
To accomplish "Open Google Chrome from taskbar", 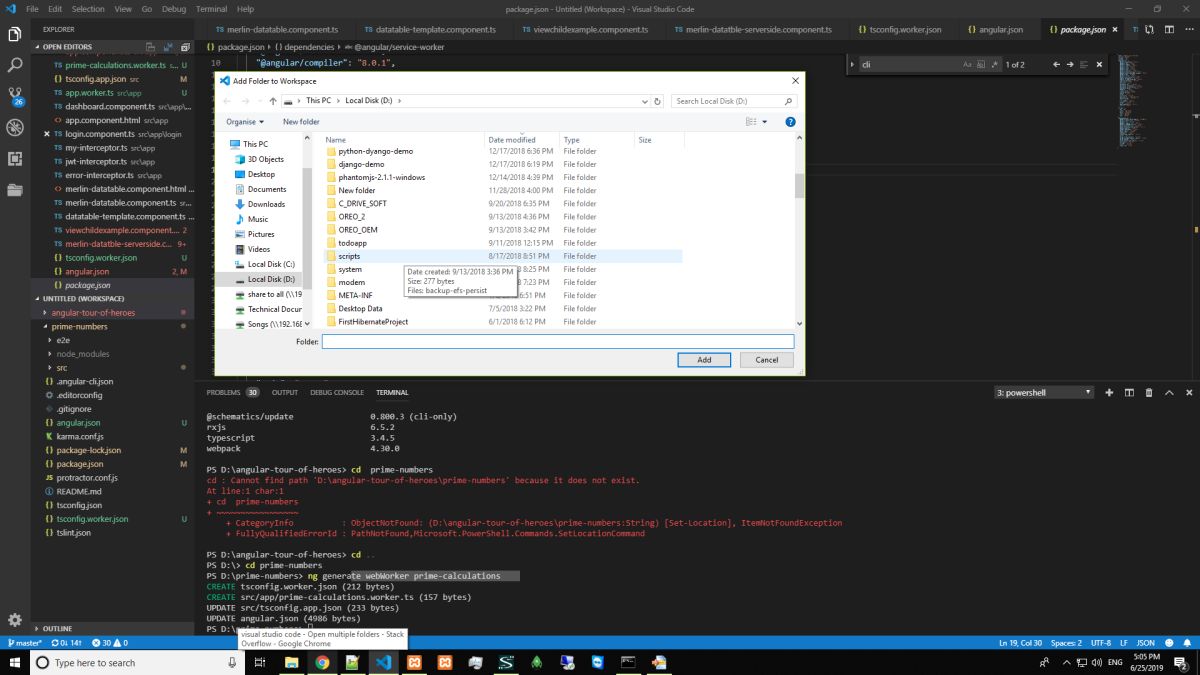I will pyautogui.click(x=322, y=662).
